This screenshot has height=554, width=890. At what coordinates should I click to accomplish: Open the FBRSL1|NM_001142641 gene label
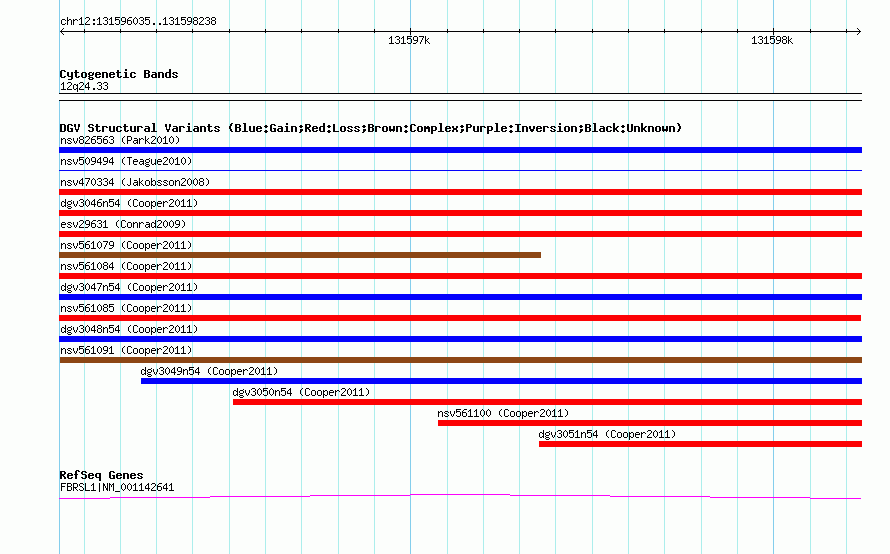117,487
